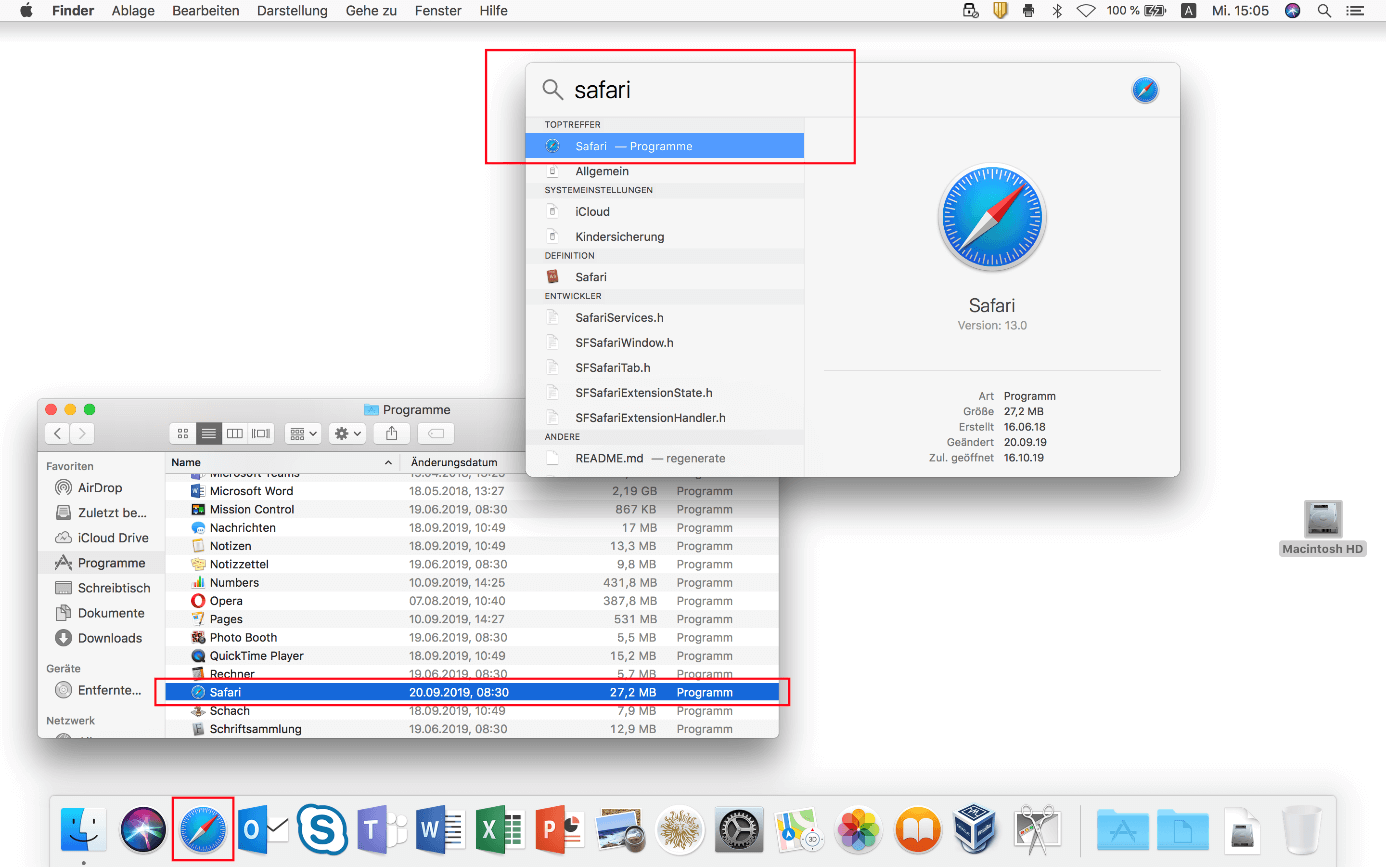Open Finder action gear dropdown
This screenshot has width=1386, height=867.
(x=347, y=433)
